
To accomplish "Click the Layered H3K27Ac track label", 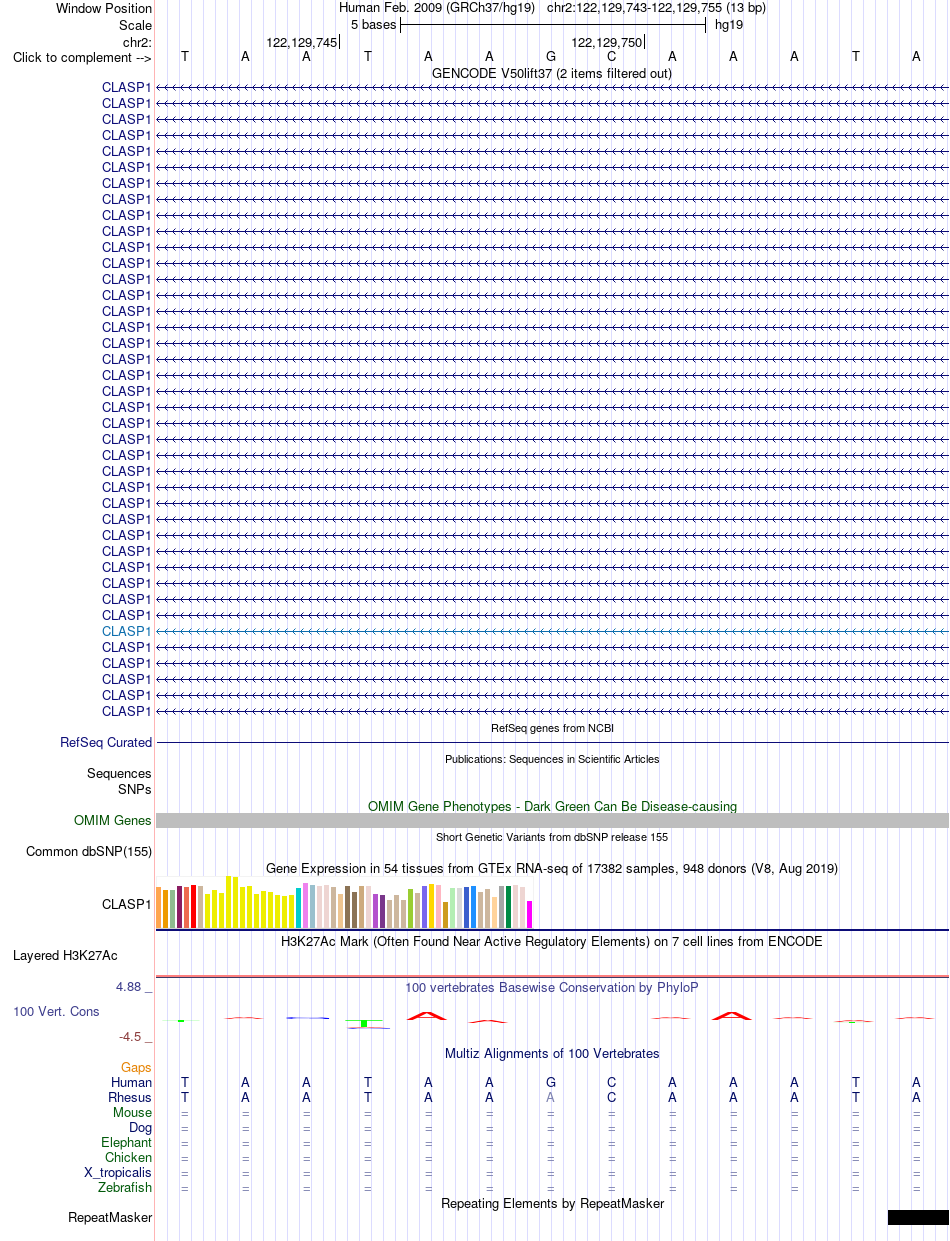I will [x=65, y=956].
